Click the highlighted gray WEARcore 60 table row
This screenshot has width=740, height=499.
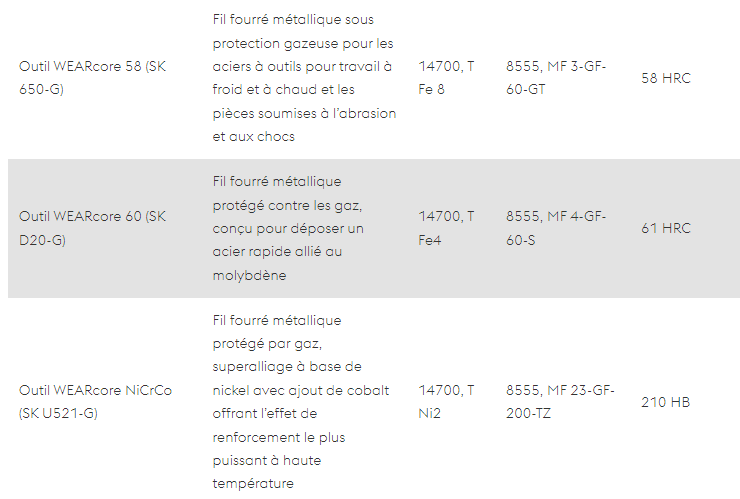pyautogui.click(x=374, y=228)
